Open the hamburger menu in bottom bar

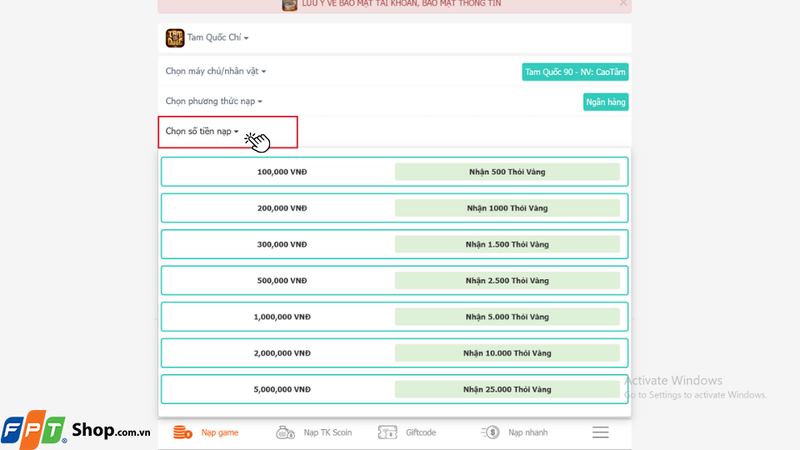pos(601,432)
